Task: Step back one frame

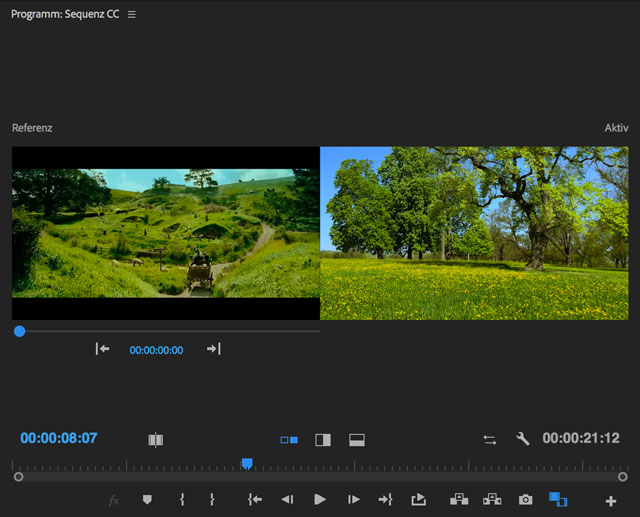Action: [x=287, y=499]
